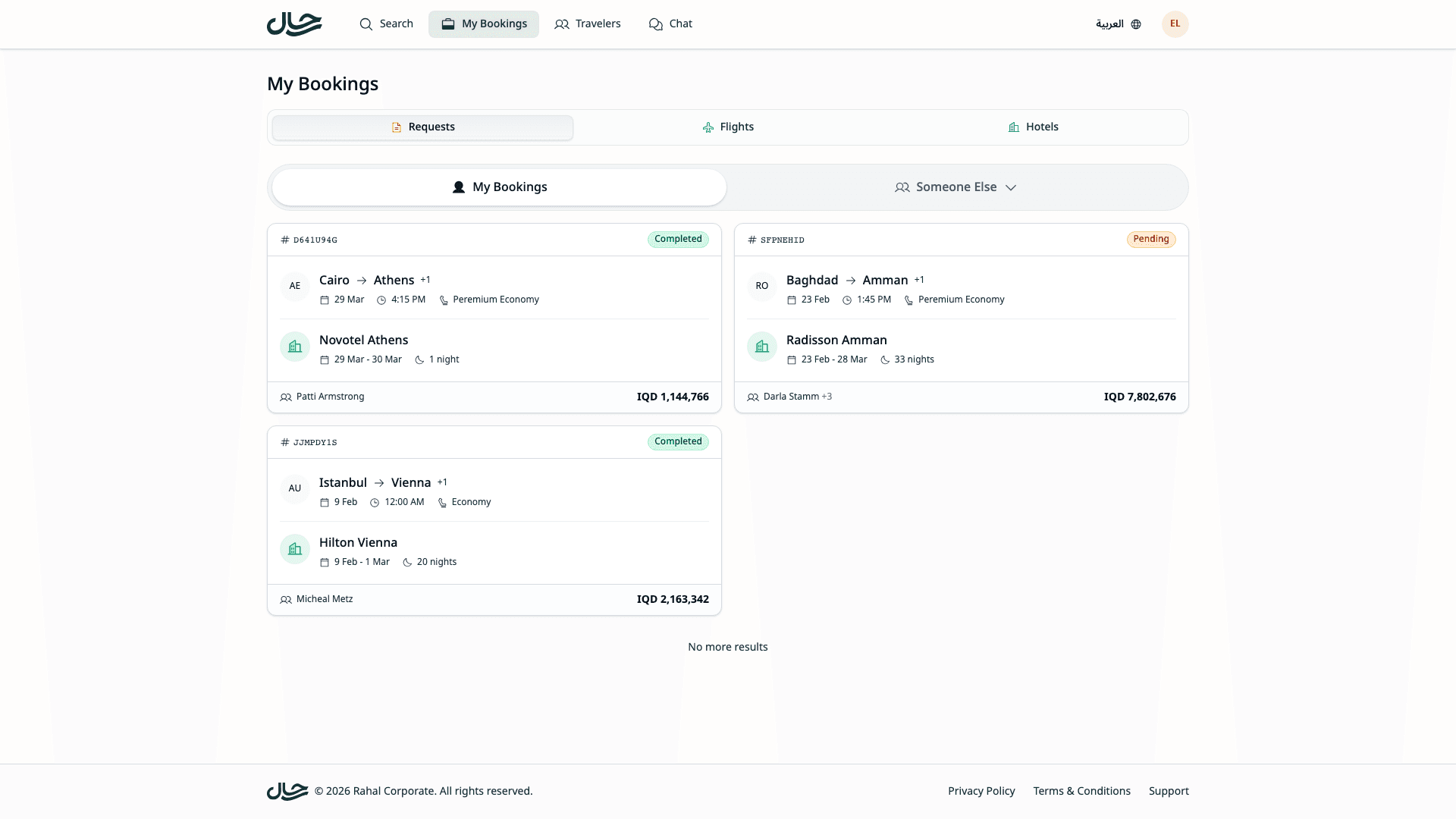Select the My Bookings filter toggle
Screen dimensions: 1456x819
[498, 187]
